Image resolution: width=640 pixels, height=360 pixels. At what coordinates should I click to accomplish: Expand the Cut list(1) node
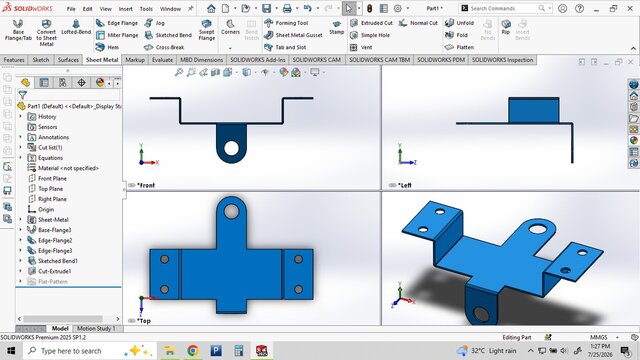20,147
